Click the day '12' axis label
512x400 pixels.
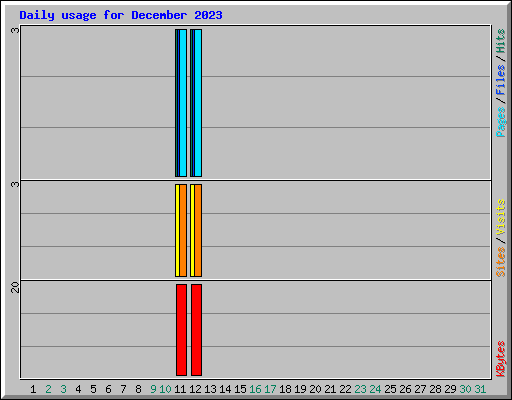point(195,389)
